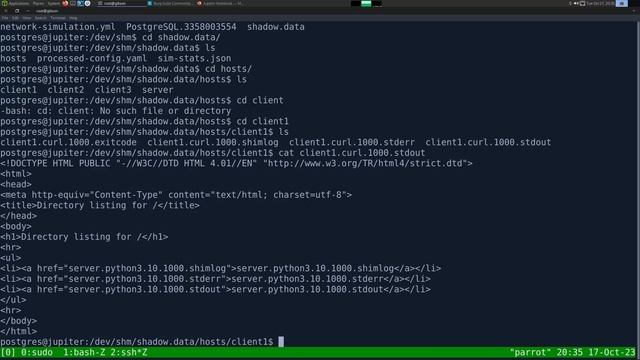Select tmux window 2:ssh*Z in status bar

[129, 353]
